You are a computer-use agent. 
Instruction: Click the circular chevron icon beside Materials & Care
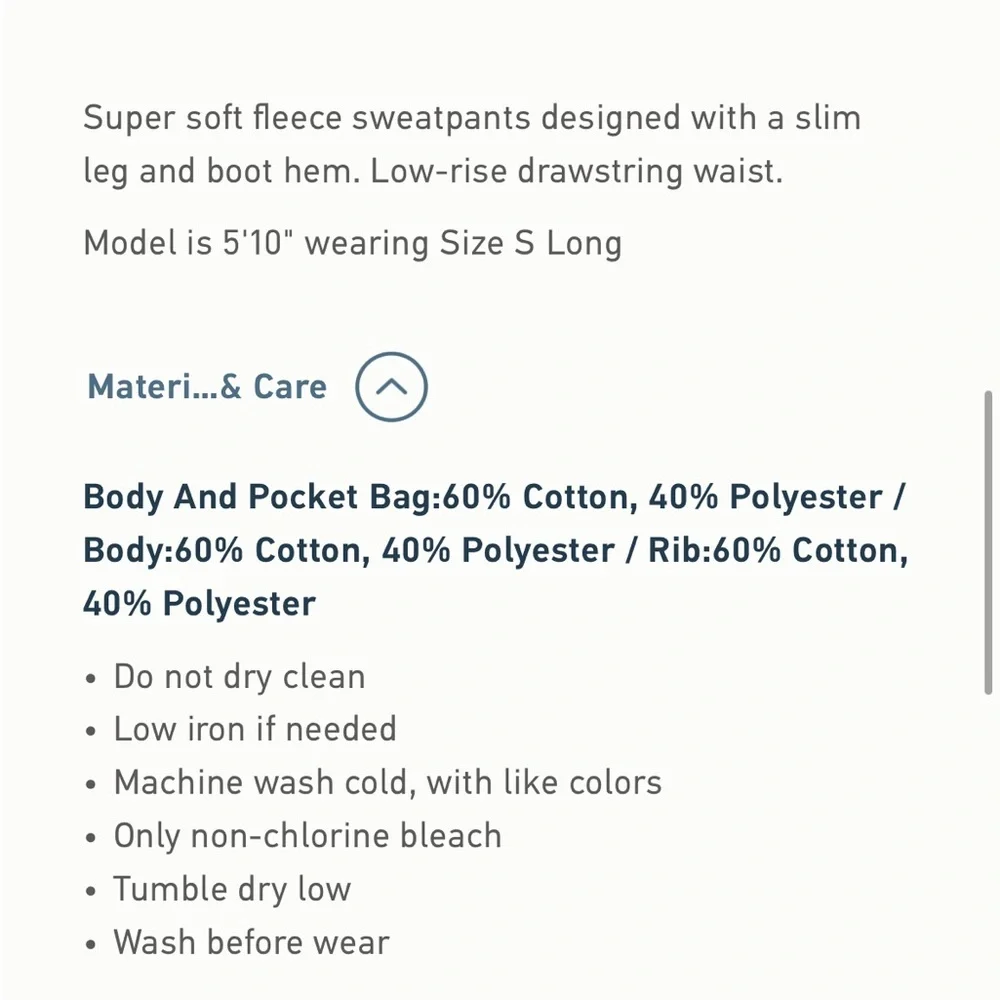(391, 386)
